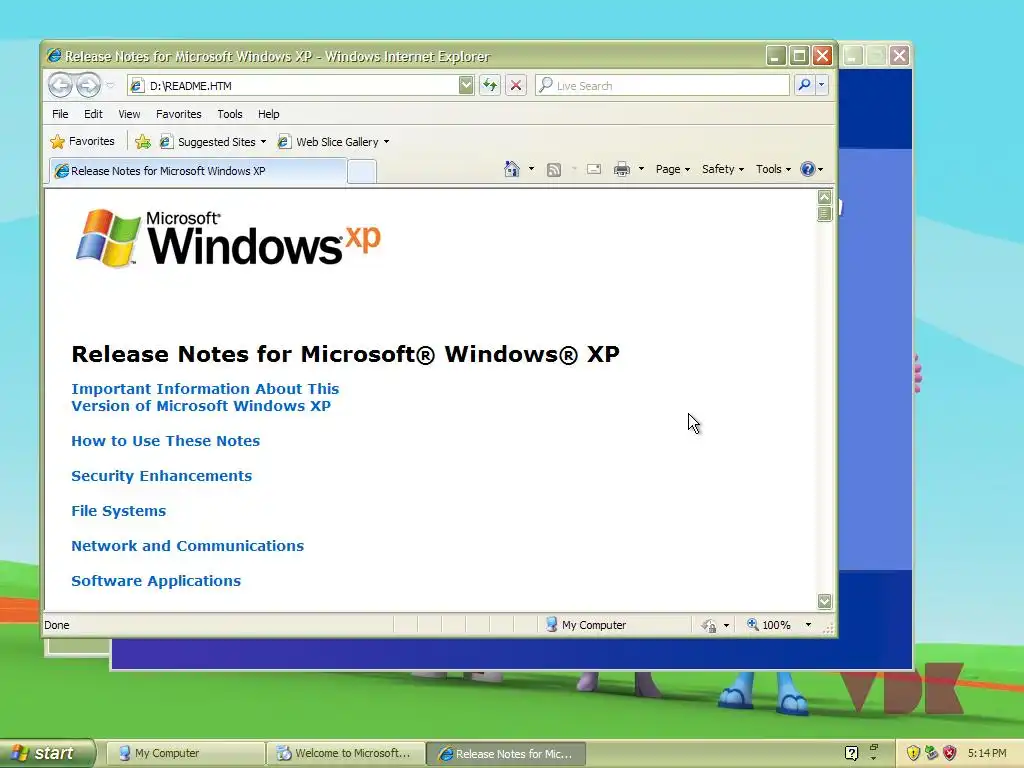Expand the Print options dropdown arrow
The height and width of the screenshot is (768, 1024).
pyautogui.click(x=641, y=169)
